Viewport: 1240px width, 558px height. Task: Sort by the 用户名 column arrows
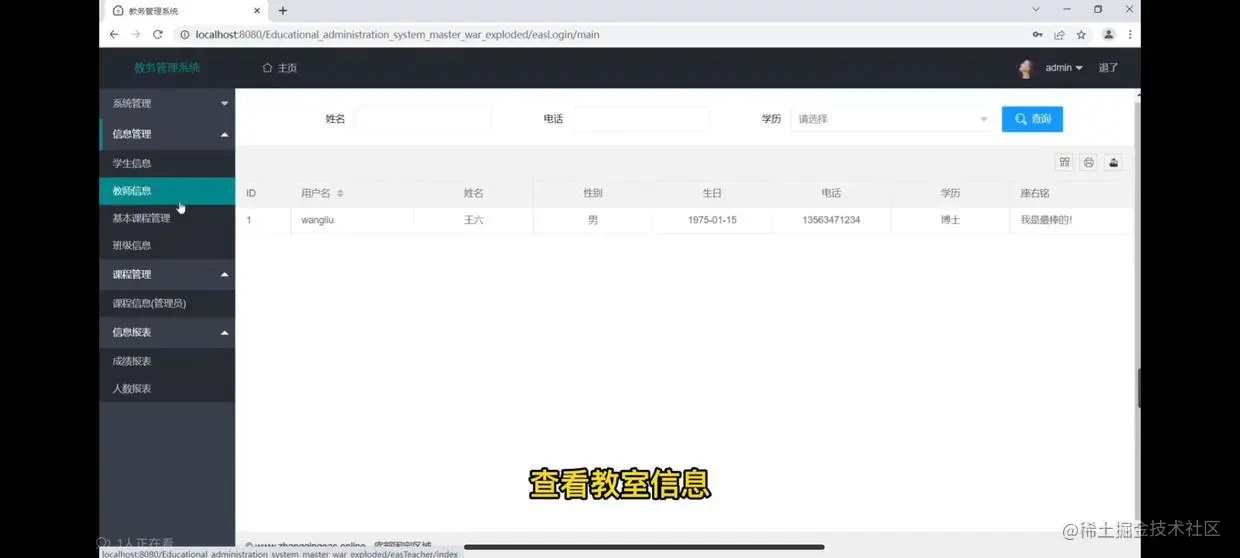340,193
